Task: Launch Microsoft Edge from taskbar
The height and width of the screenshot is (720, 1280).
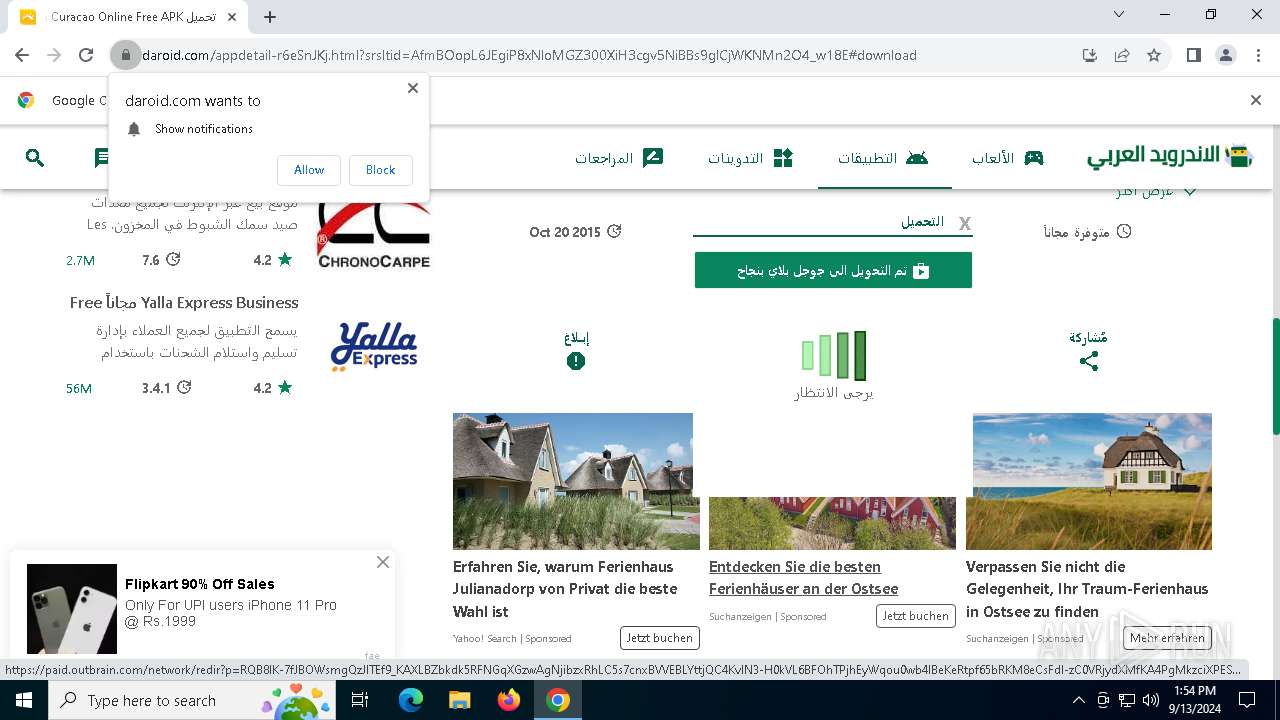Action: tap(411, 700)
